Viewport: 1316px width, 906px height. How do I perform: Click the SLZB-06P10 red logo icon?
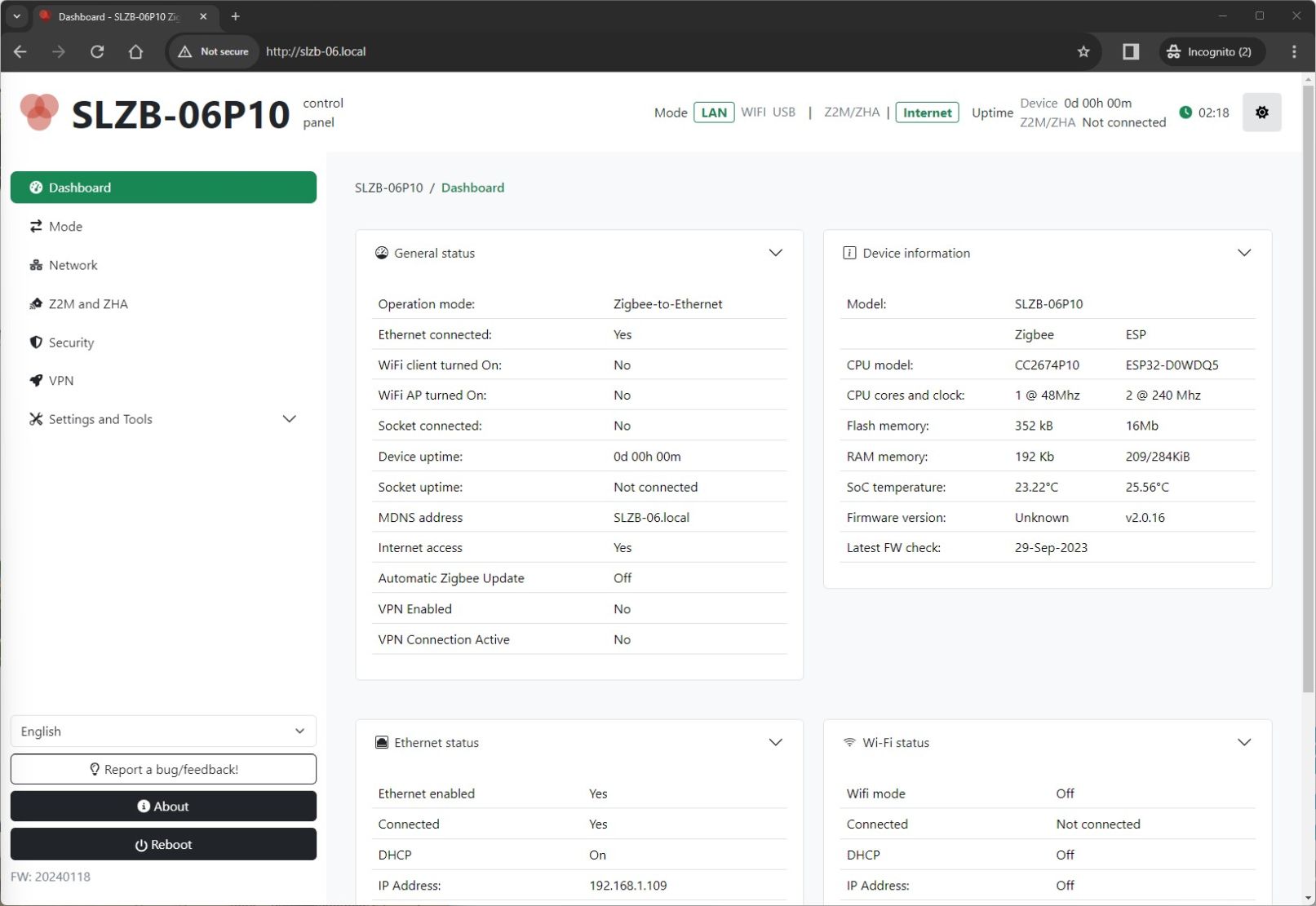point(39,113)
